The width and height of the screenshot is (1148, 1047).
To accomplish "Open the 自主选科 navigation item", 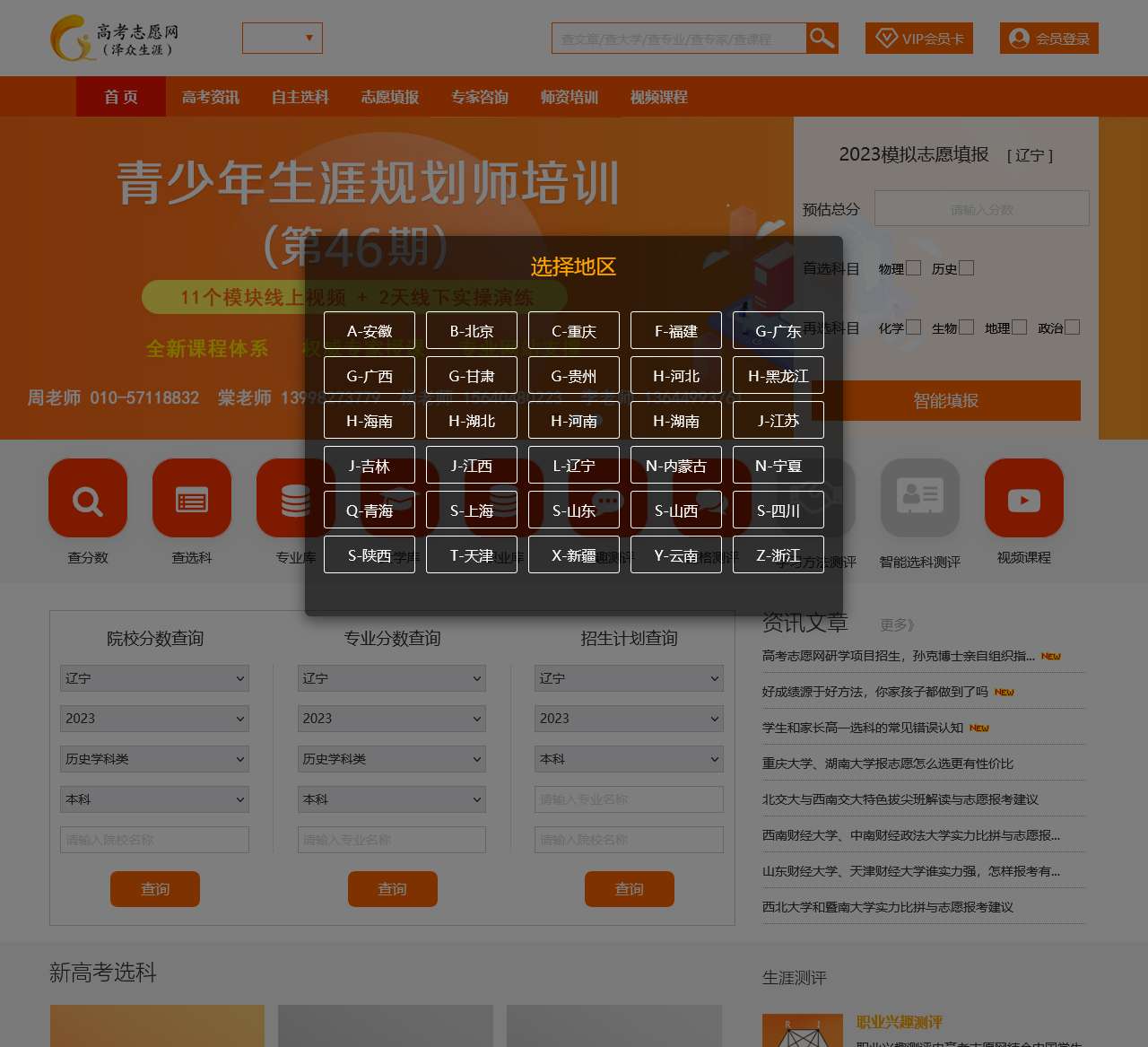I will pos(300,97).
